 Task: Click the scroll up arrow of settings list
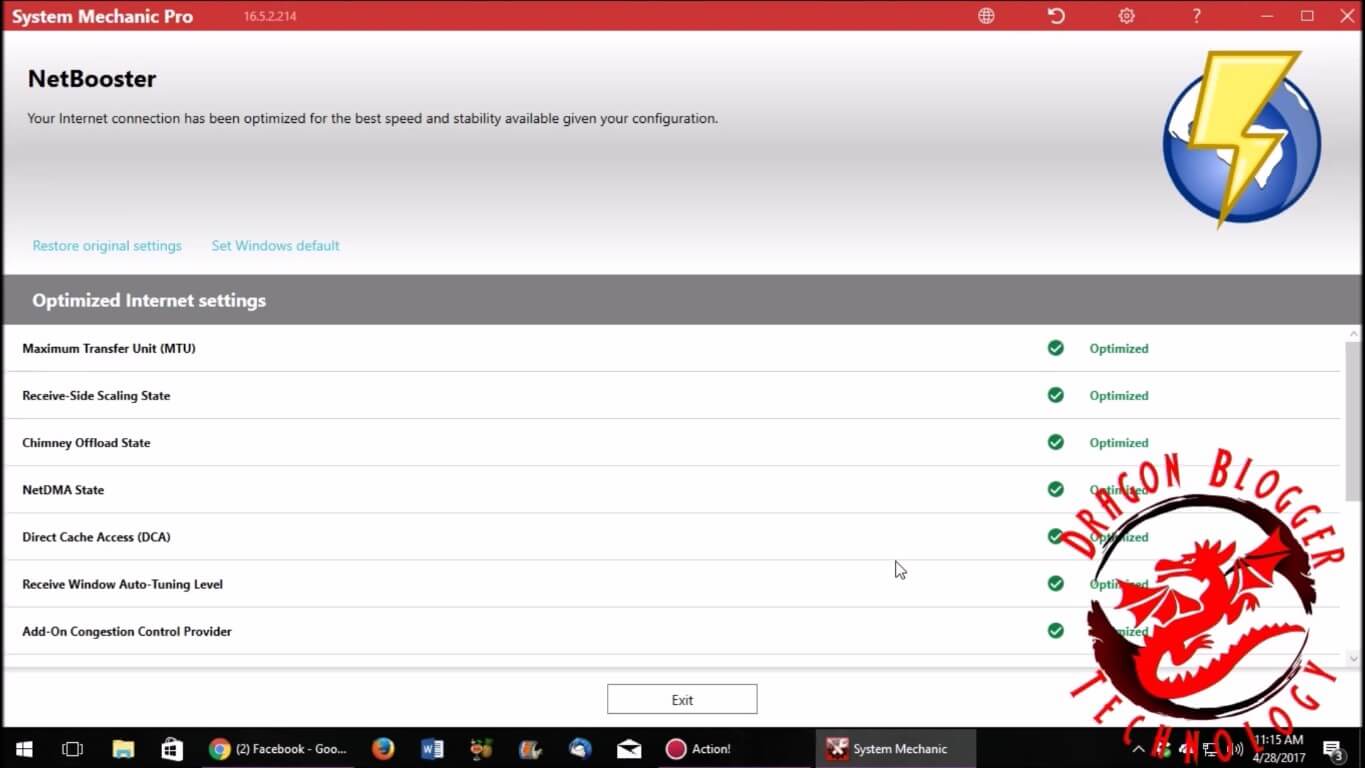pos(1354,333)
